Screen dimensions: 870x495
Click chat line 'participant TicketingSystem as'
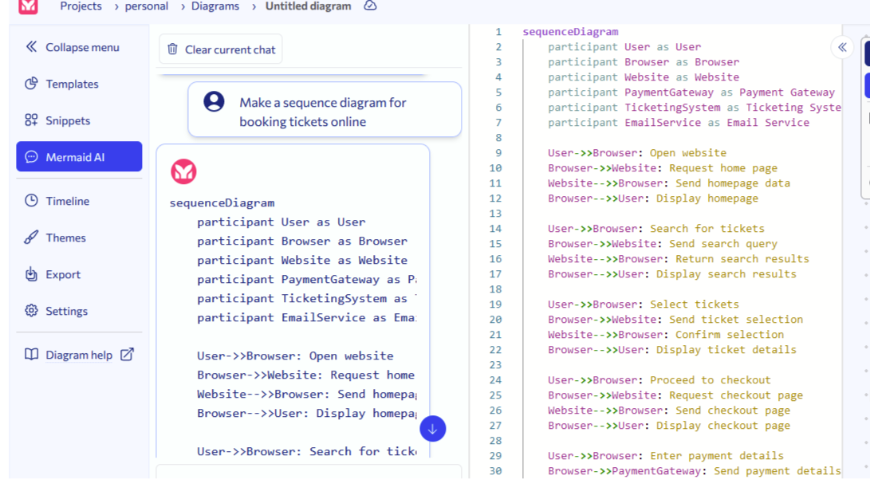tap(306, 299)
